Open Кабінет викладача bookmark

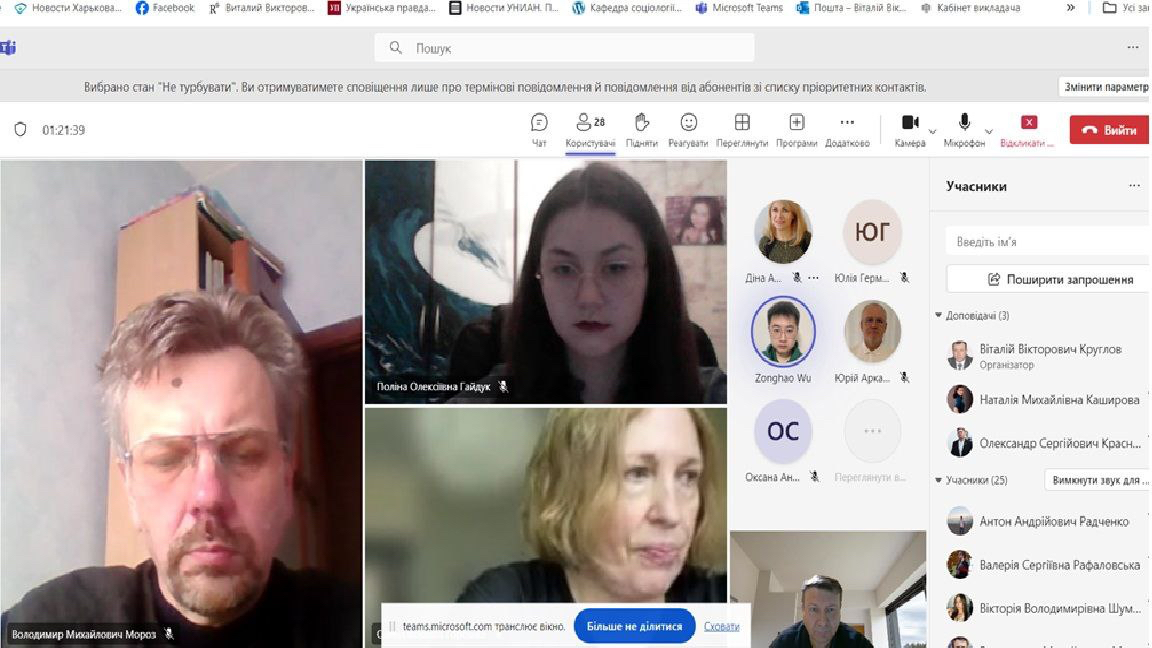(x=970, y=7)
